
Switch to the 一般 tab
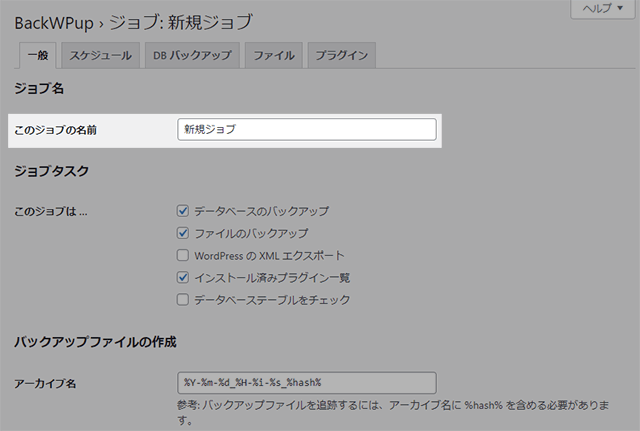pos(37,56)
